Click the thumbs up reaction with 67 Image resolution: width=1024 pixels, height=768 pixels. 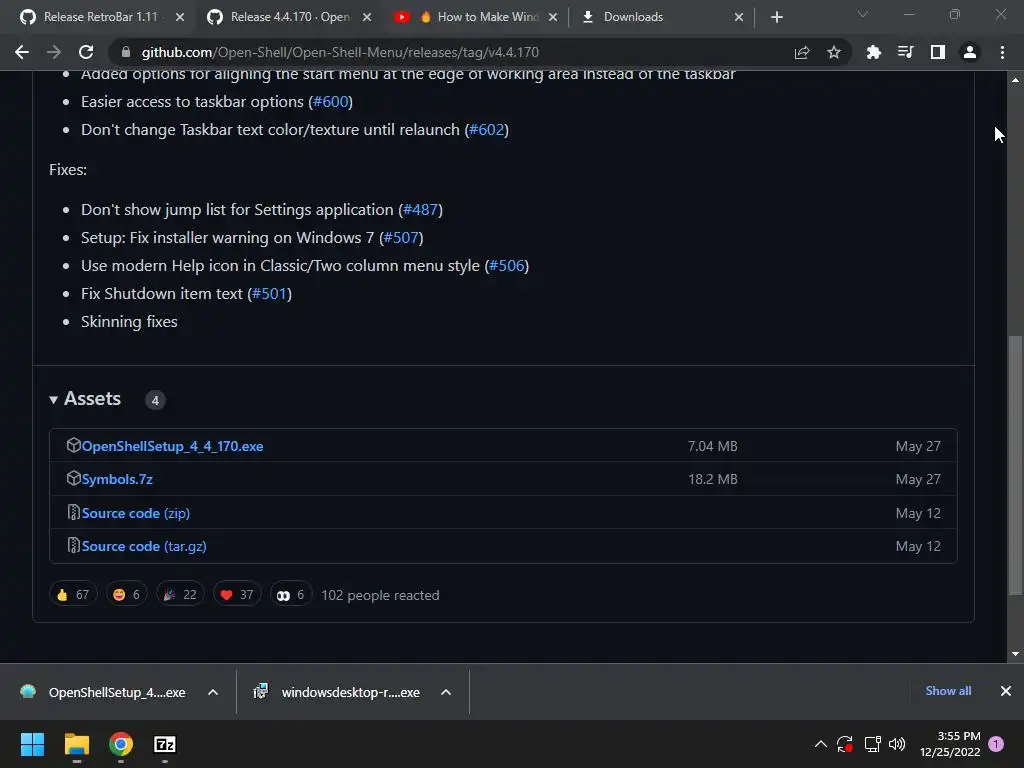tap(73, 594)
